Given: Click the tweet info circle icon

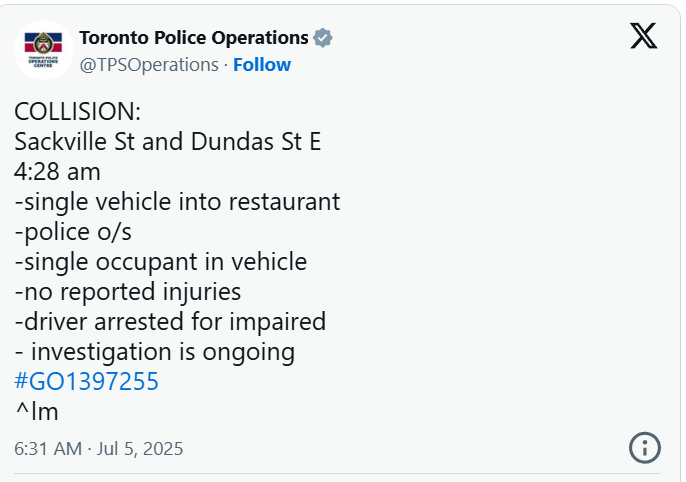Looking at the screenshot, I should (644, 447).
